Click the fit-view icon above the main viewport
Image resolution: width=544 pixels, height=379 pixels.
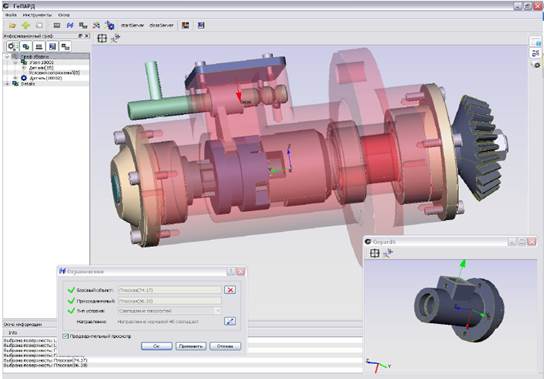[102, 38]
